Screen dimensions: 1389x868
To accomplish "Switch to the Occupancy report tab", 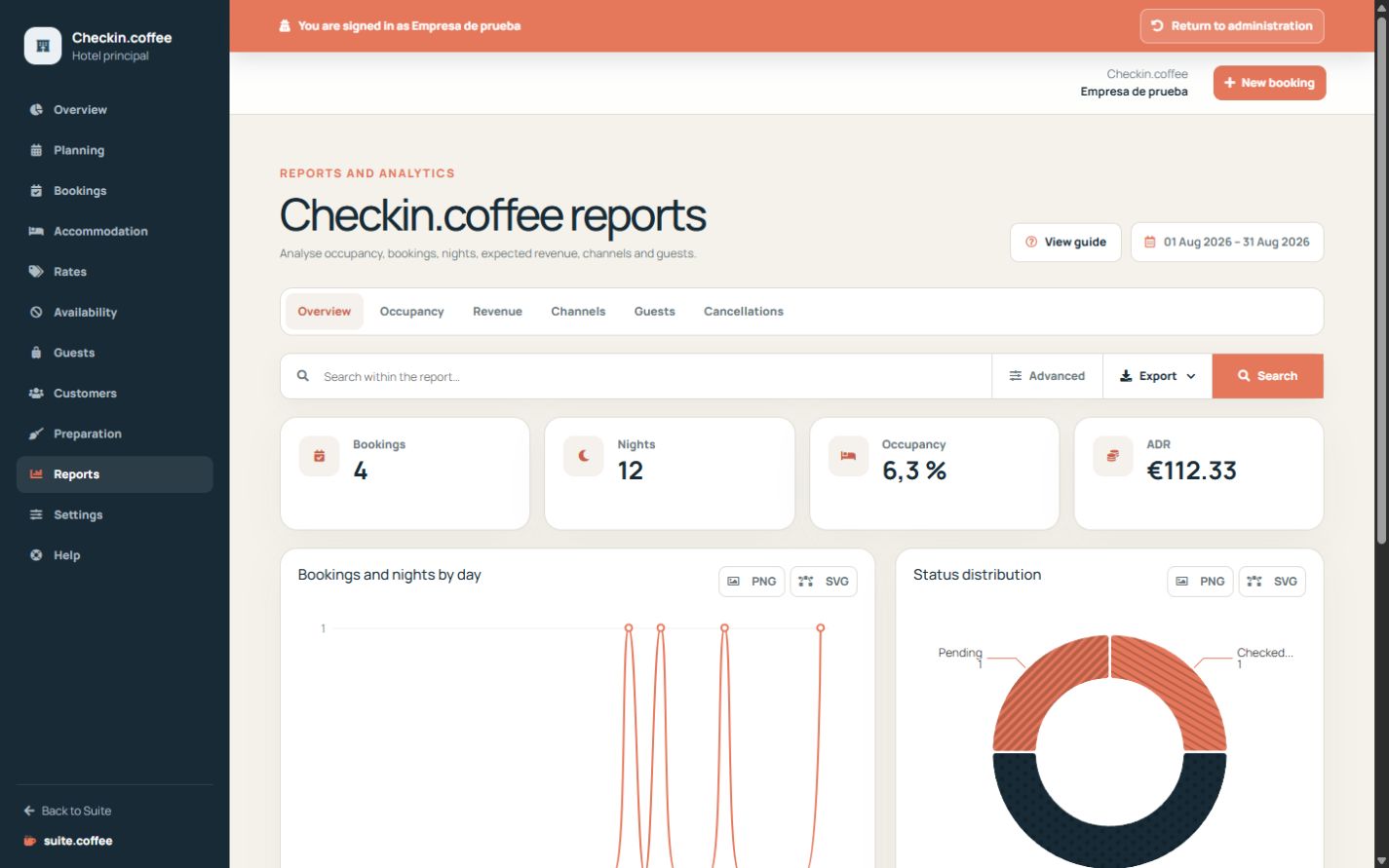I will point(411,312).
